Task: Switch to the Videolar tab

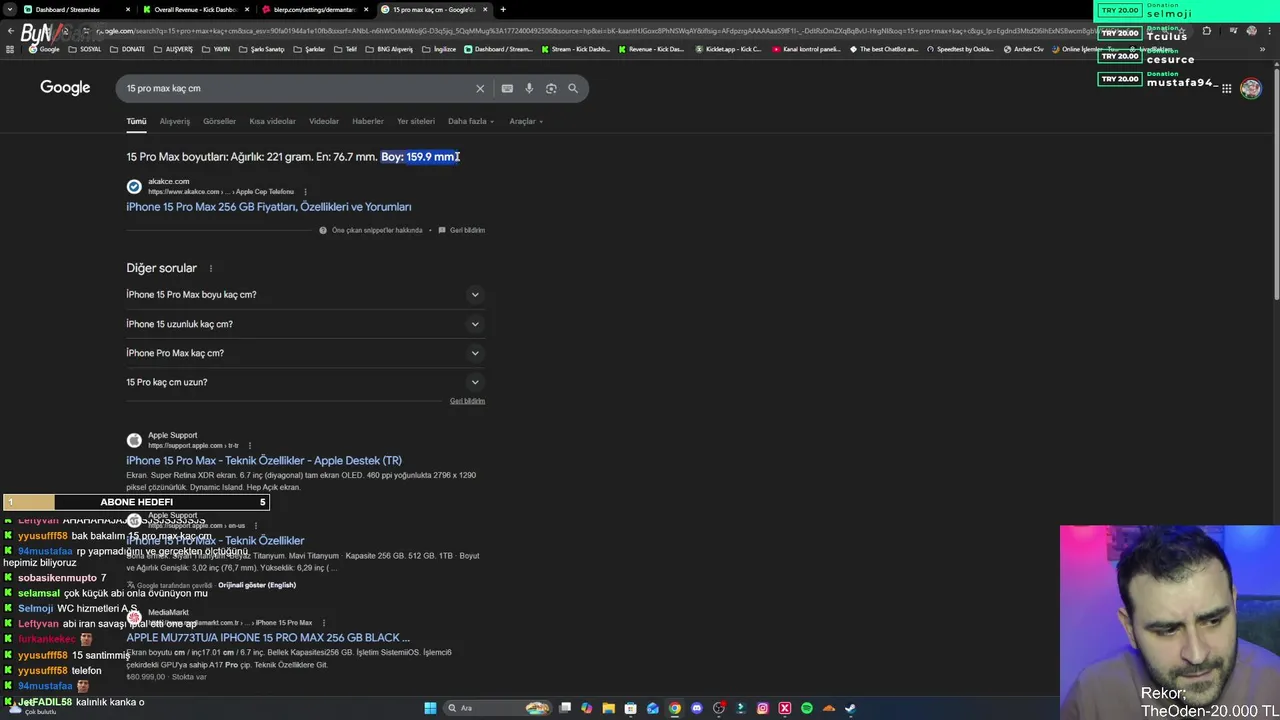Action: pyautogui.click(x=324, y=121)
